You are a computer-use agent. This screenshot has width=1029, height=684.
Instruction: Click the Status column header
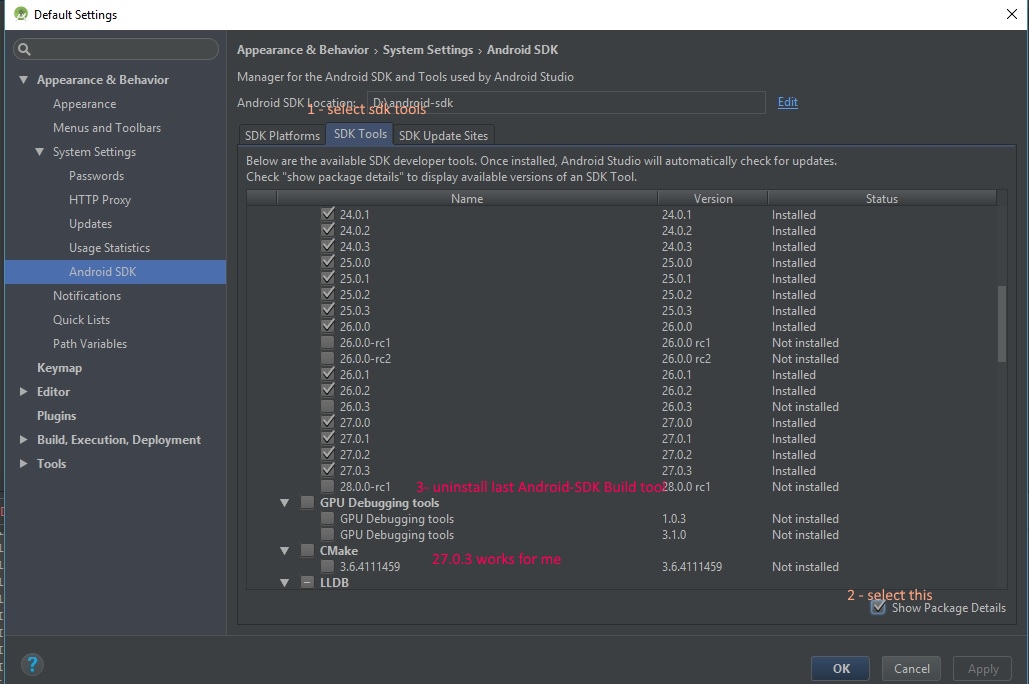pos(881,198)
